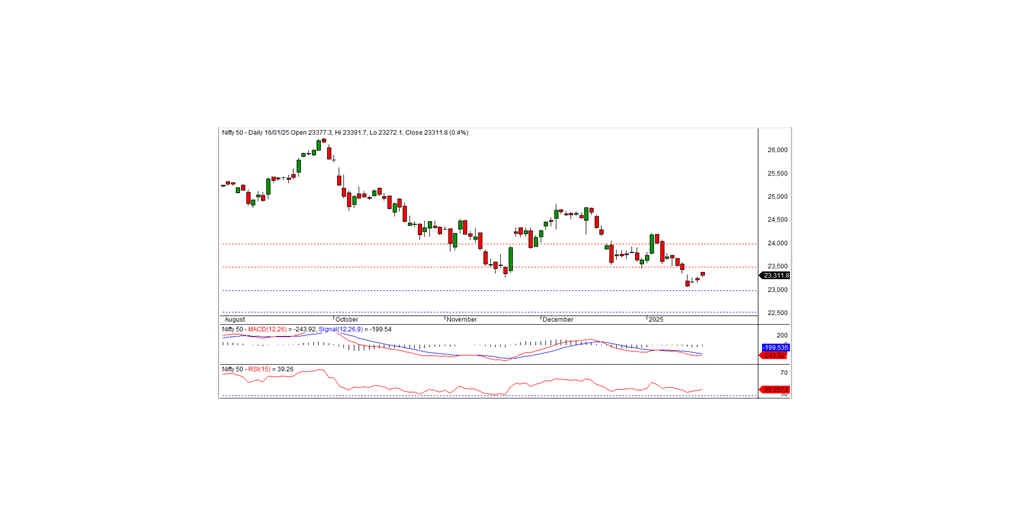The width and height of the screenshot is (1009, 532).
Task: Click the current price tag 23,311.8
Action: click(x=776, y=275)
